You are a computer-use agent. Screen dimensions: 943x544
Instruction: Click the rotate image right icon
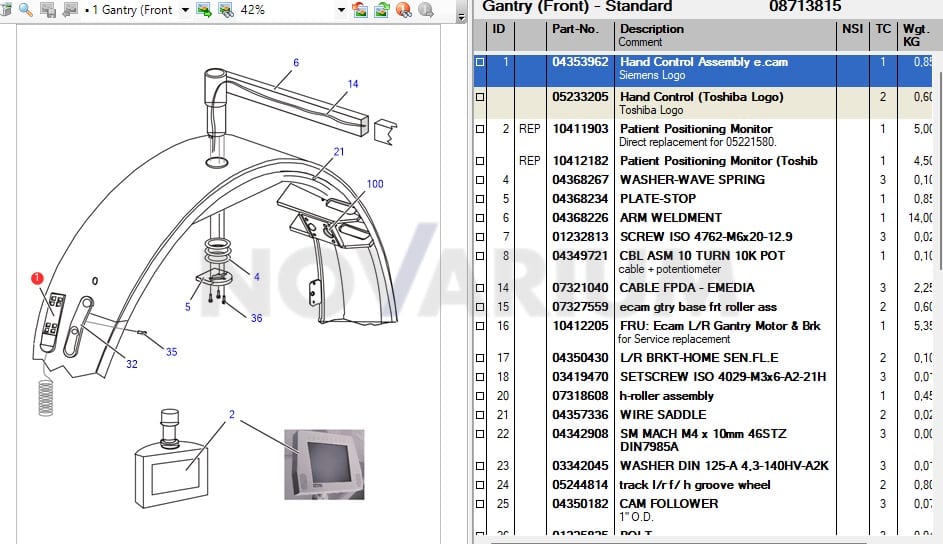(381, 9)
